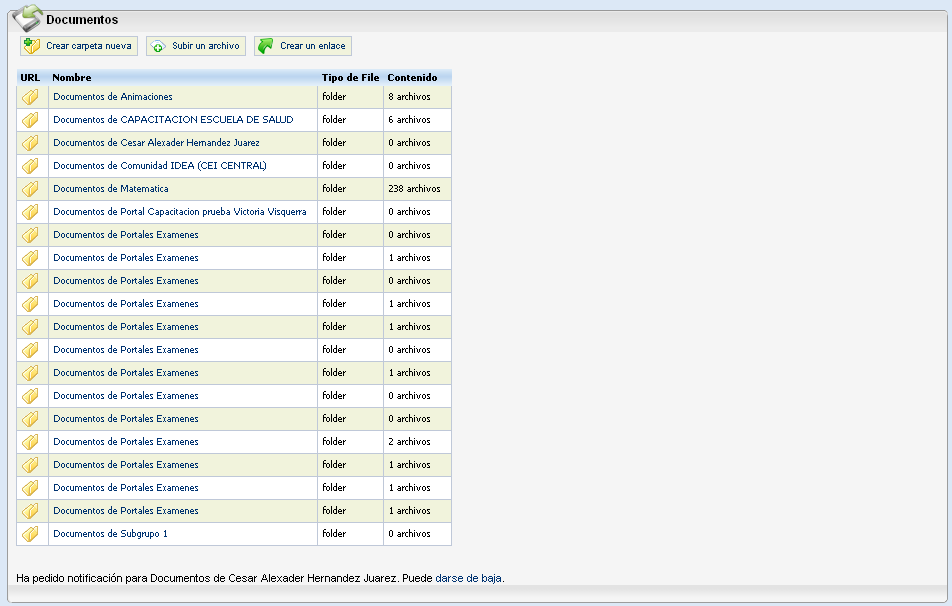
Task: Open Documentos de CAPACITACION ESCUELA DE SALUD
Action: 173,120
